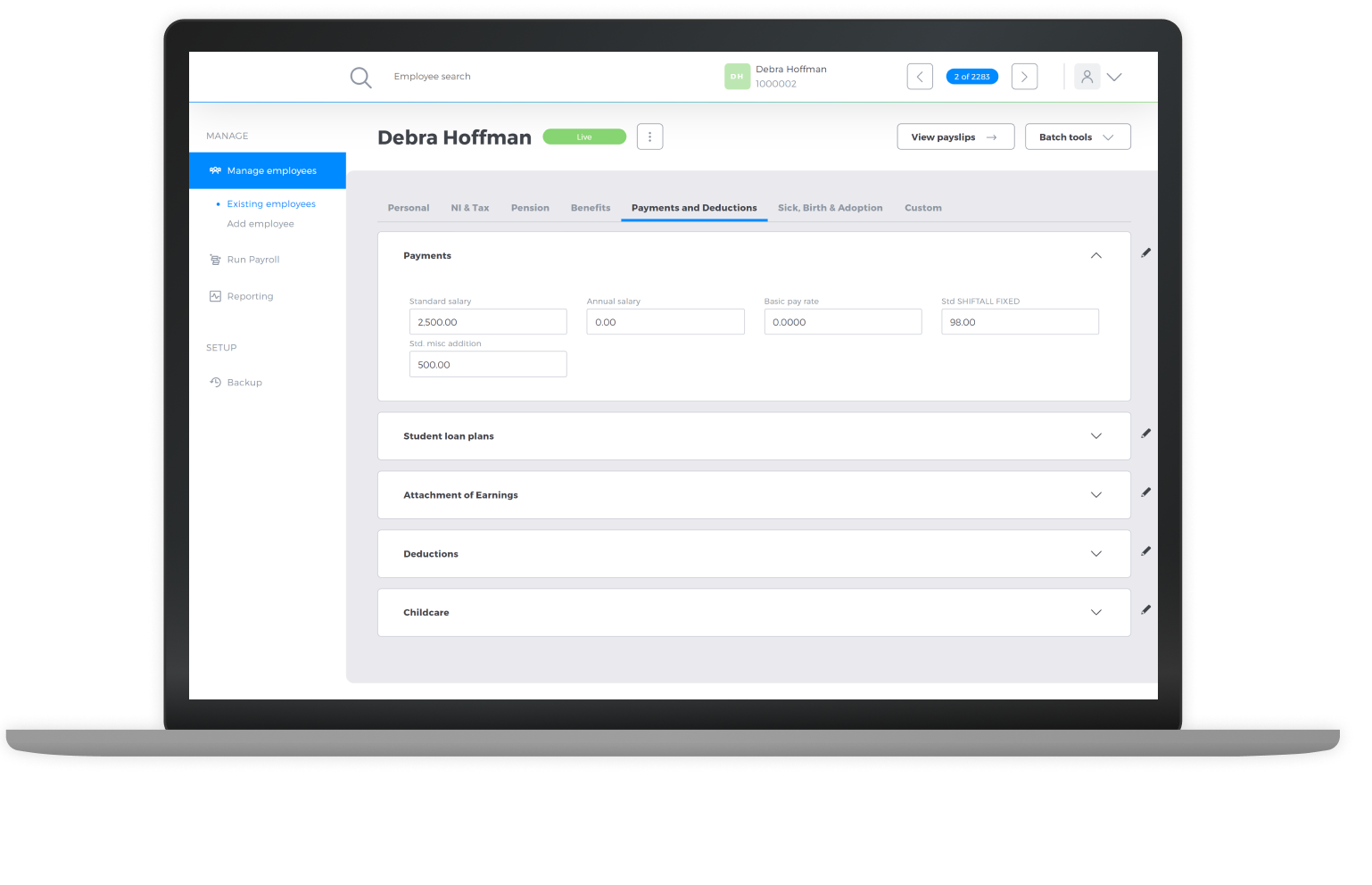Edit Student loan plans via pencil icon
The image size is (1372, 885).
pyautogui.click(x=1145, y=434)
